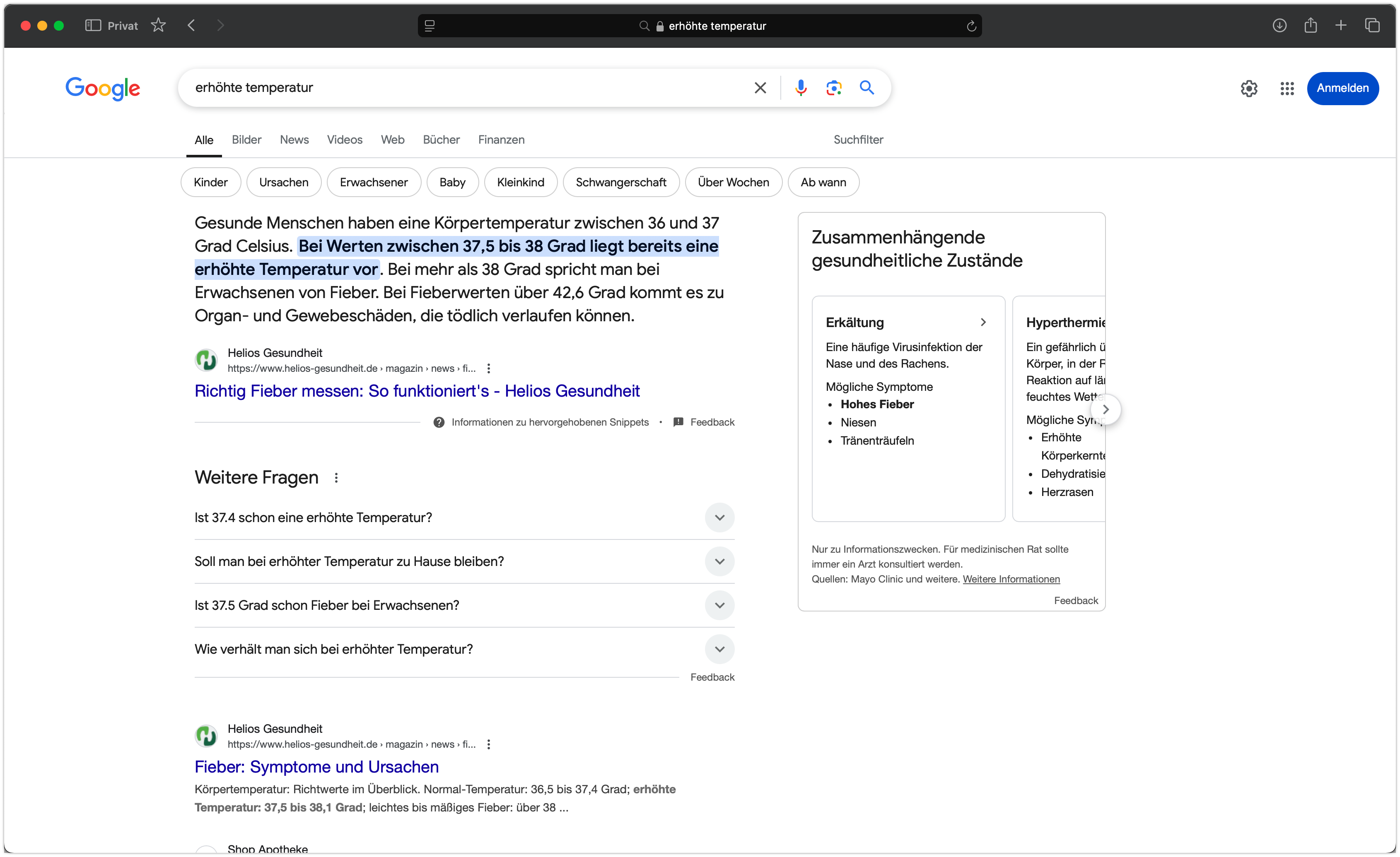Open Safari's downloads icon

click(1279, 26)
